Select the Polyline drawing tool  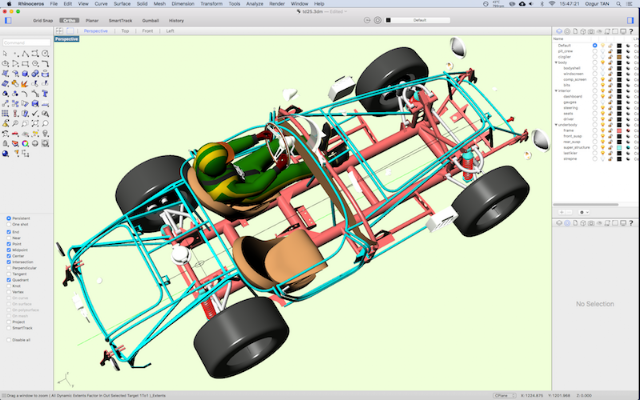tap(25, 53)
